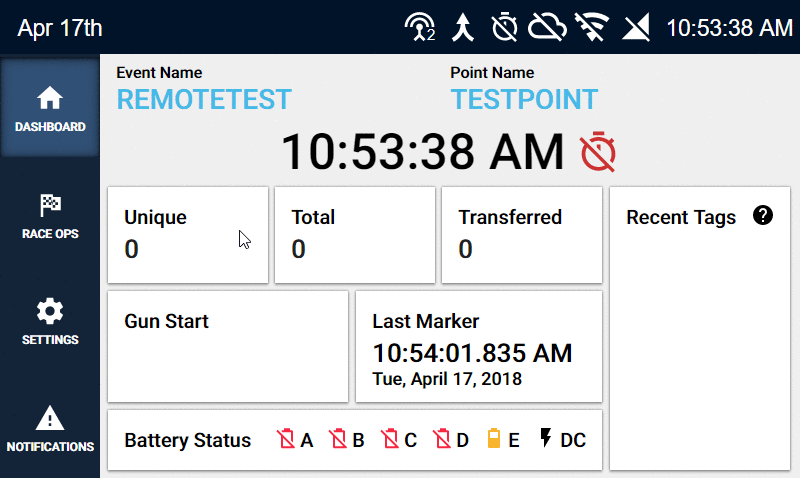Click the Wi-Fi disconnected icon
The height and width of the screenshot is (478, 800).
(x=592, y=27)
